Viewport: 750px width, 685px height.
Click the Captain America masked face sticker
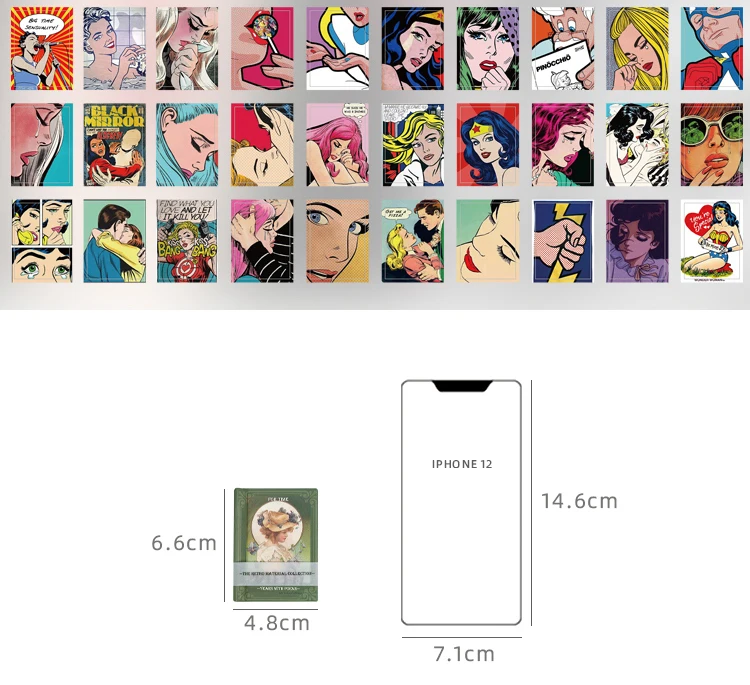pos(712,48)
